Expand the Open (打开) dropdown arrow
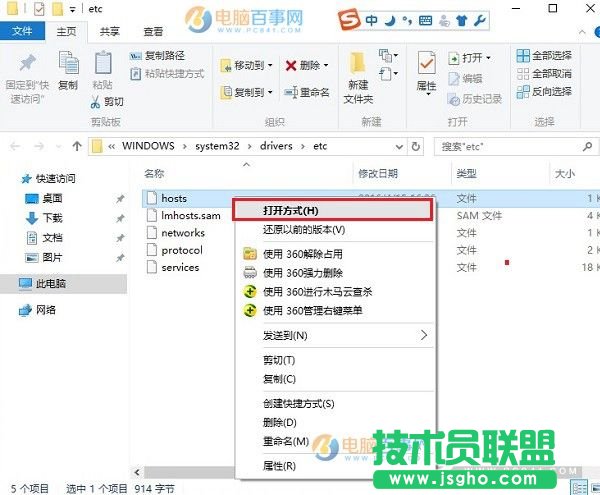The image size is (600, 495). point(488,58)
